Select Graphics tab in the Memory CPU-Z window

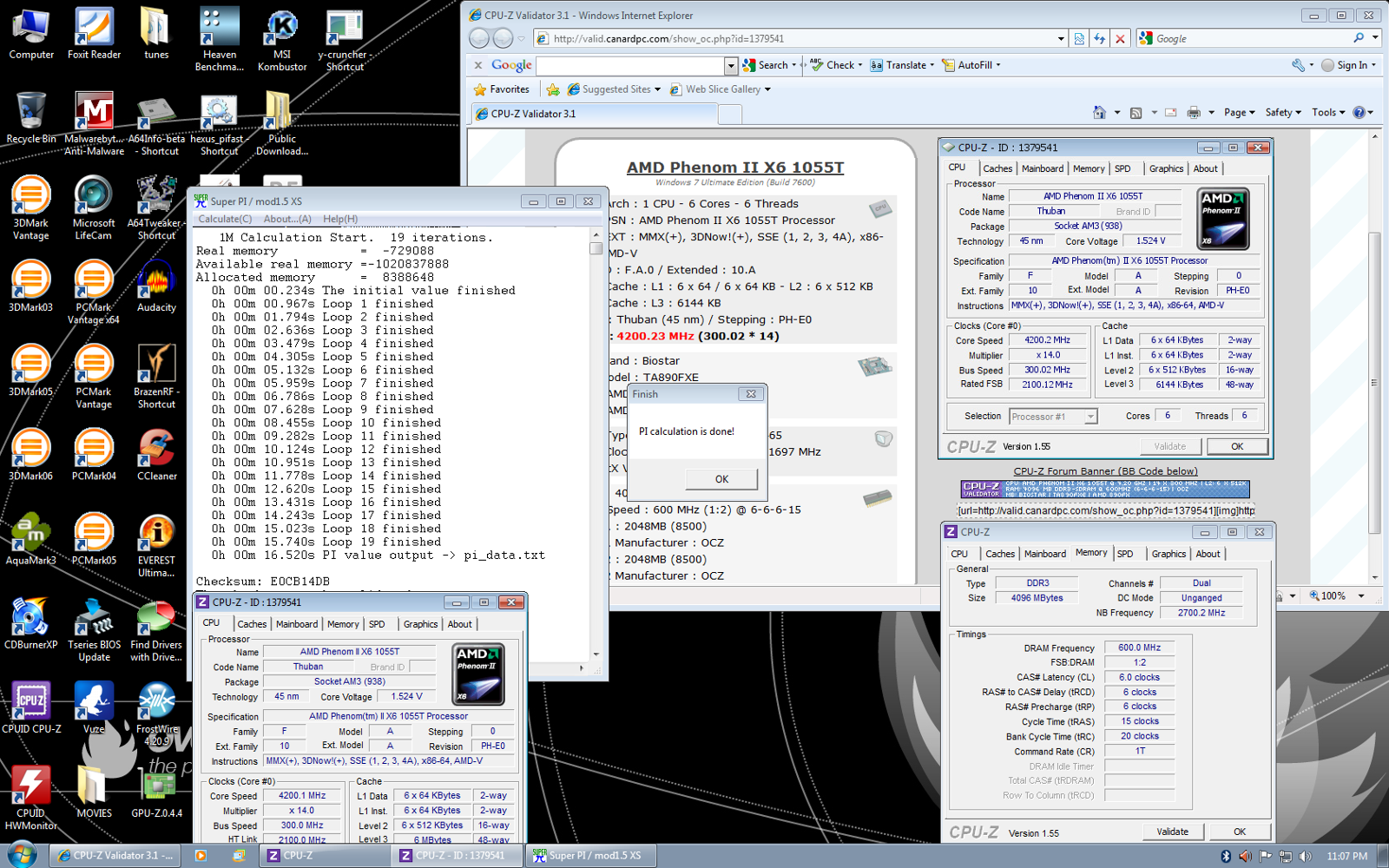point(1168,554)
